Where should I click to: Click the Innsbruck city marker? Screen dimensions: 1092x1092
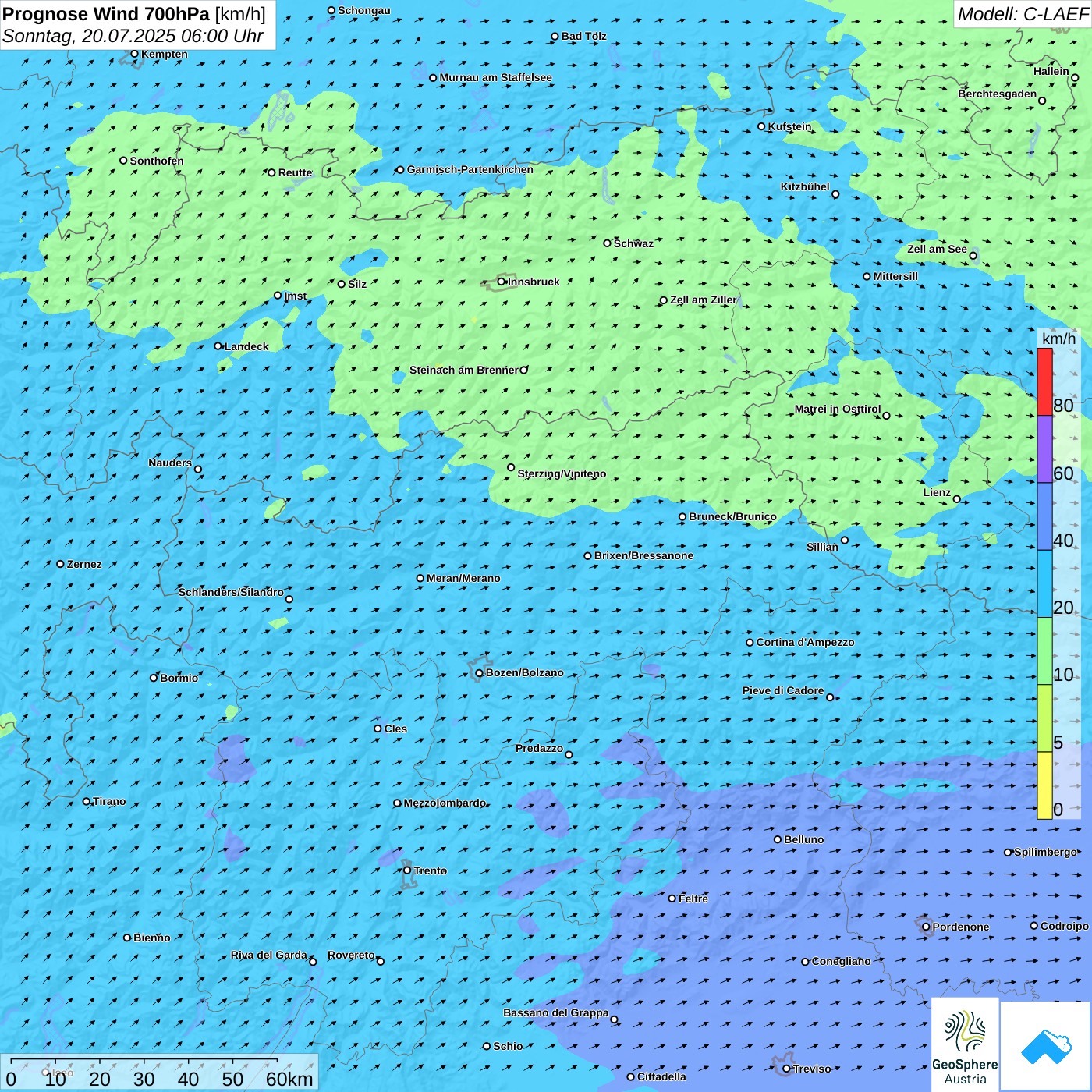(502, 282)
